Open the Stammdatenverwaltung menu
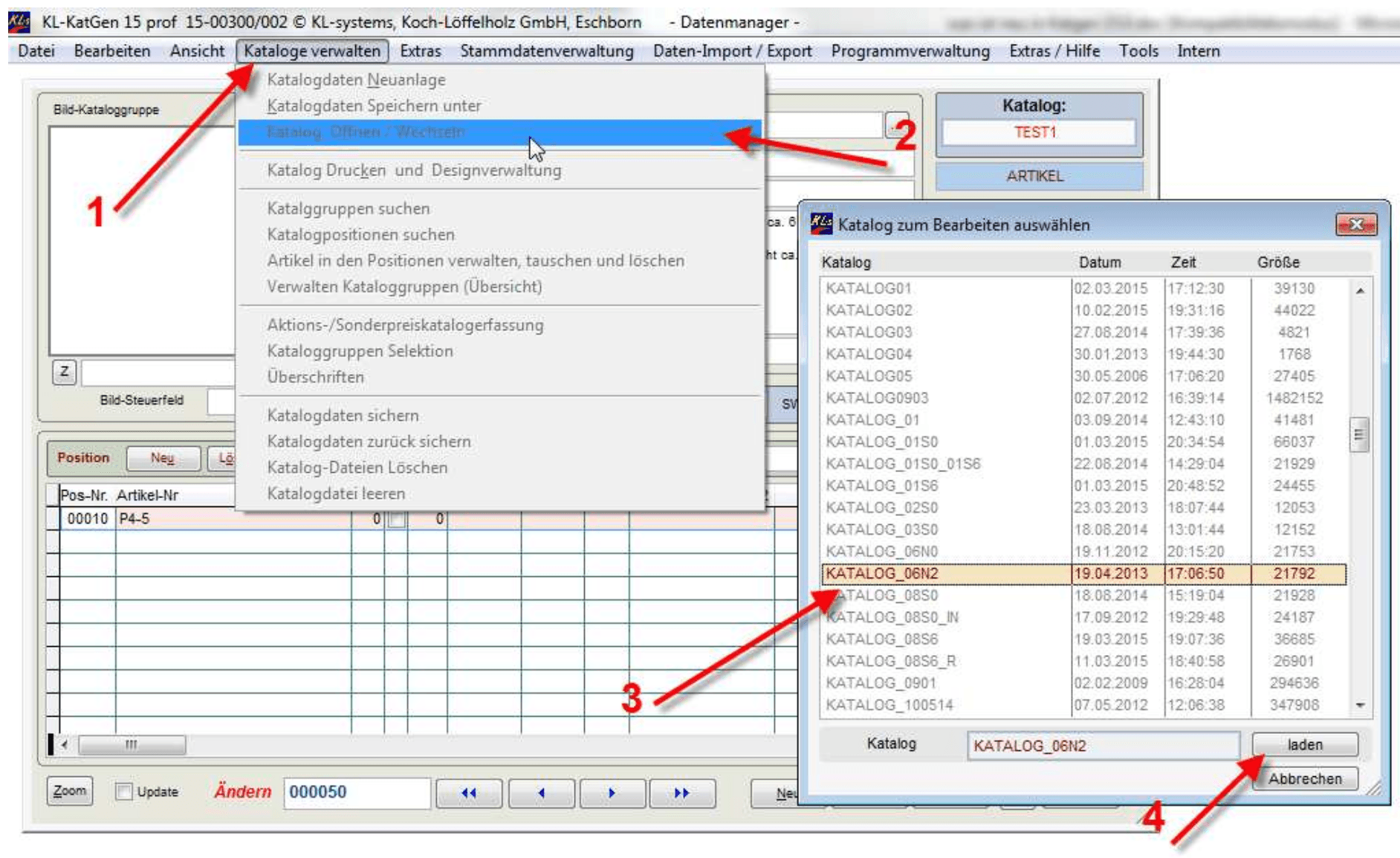The image size is (1400, 858). pyautogui.click(x=547, y=51)
